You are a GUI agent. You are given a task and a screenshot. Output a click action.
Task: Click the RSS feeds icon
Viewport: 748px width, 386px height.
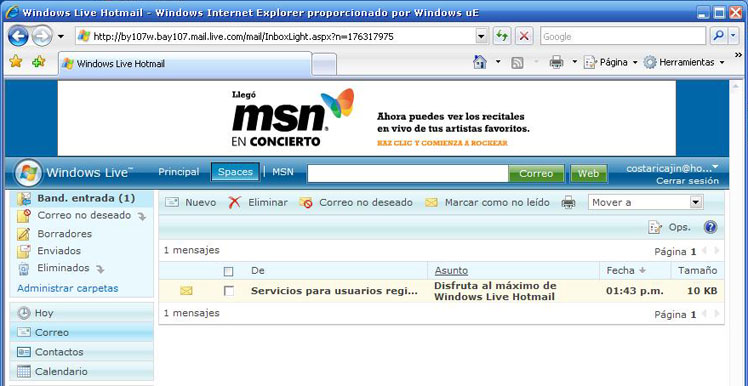tap(517, 63)
